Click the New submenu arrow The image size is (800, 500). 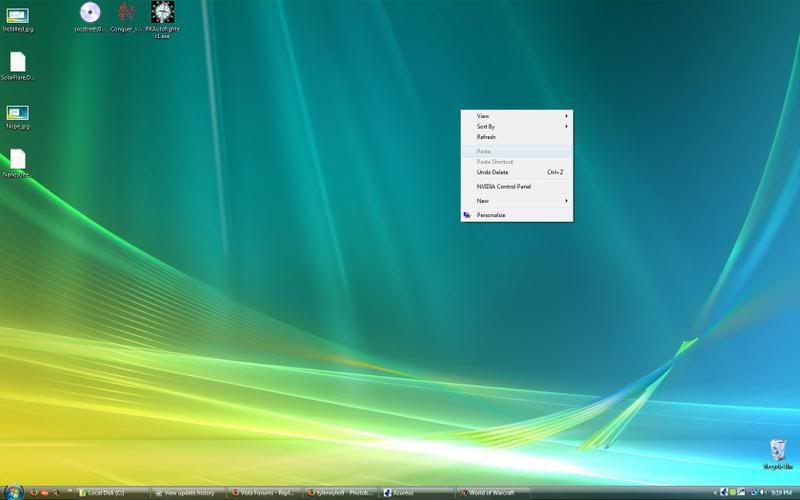566,201
